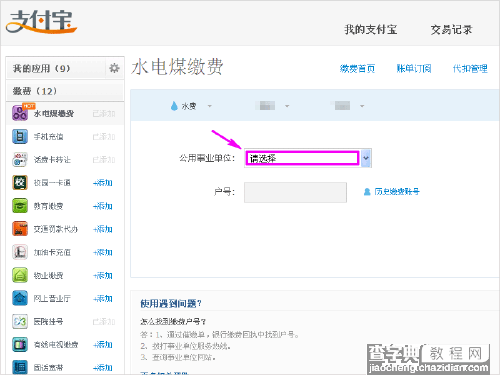Click the 话费卡转让 icon

(20, 160)
